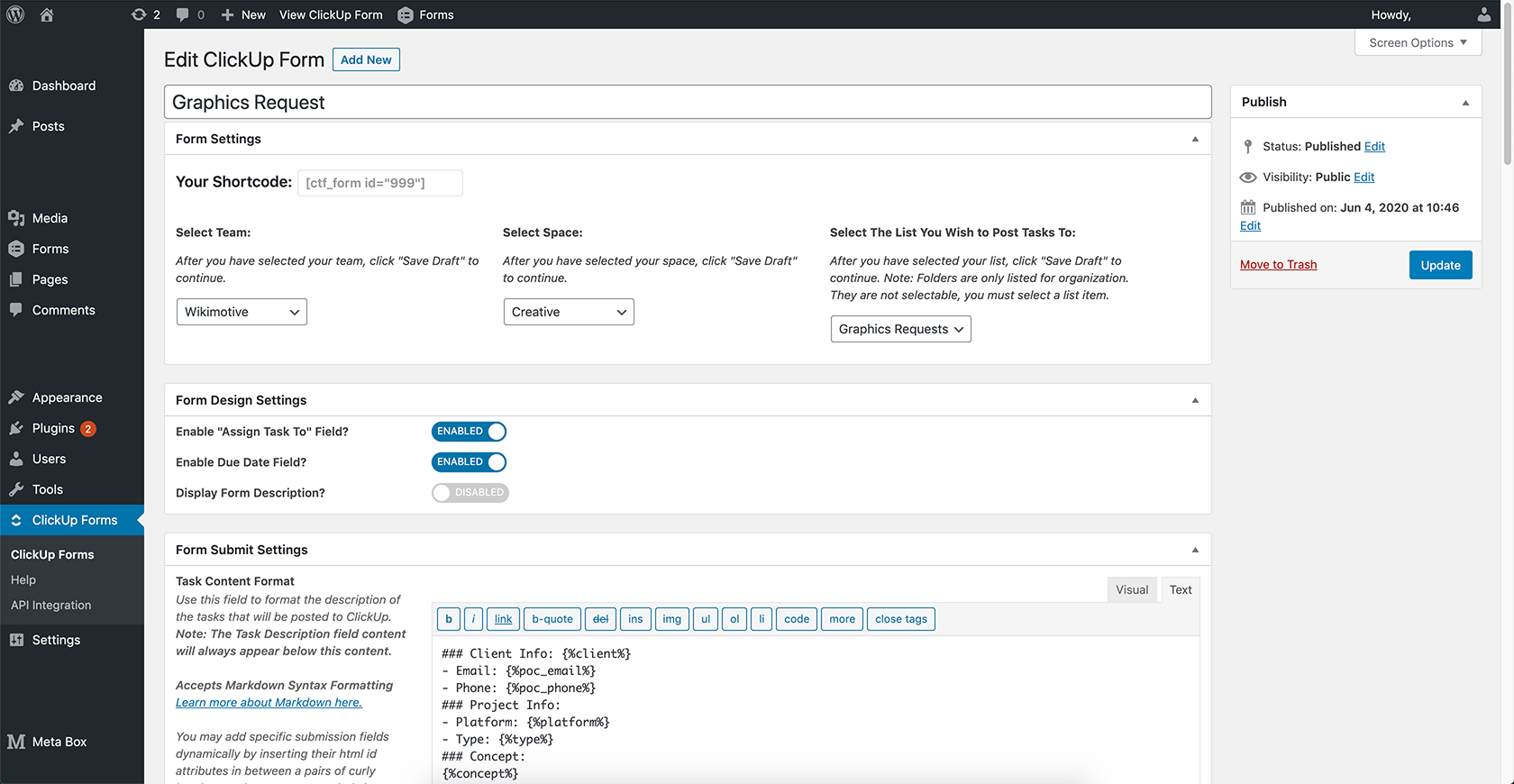The image size is (1514, 784).
Task: Edit the published status link
Action: [x=1374, y=146]
